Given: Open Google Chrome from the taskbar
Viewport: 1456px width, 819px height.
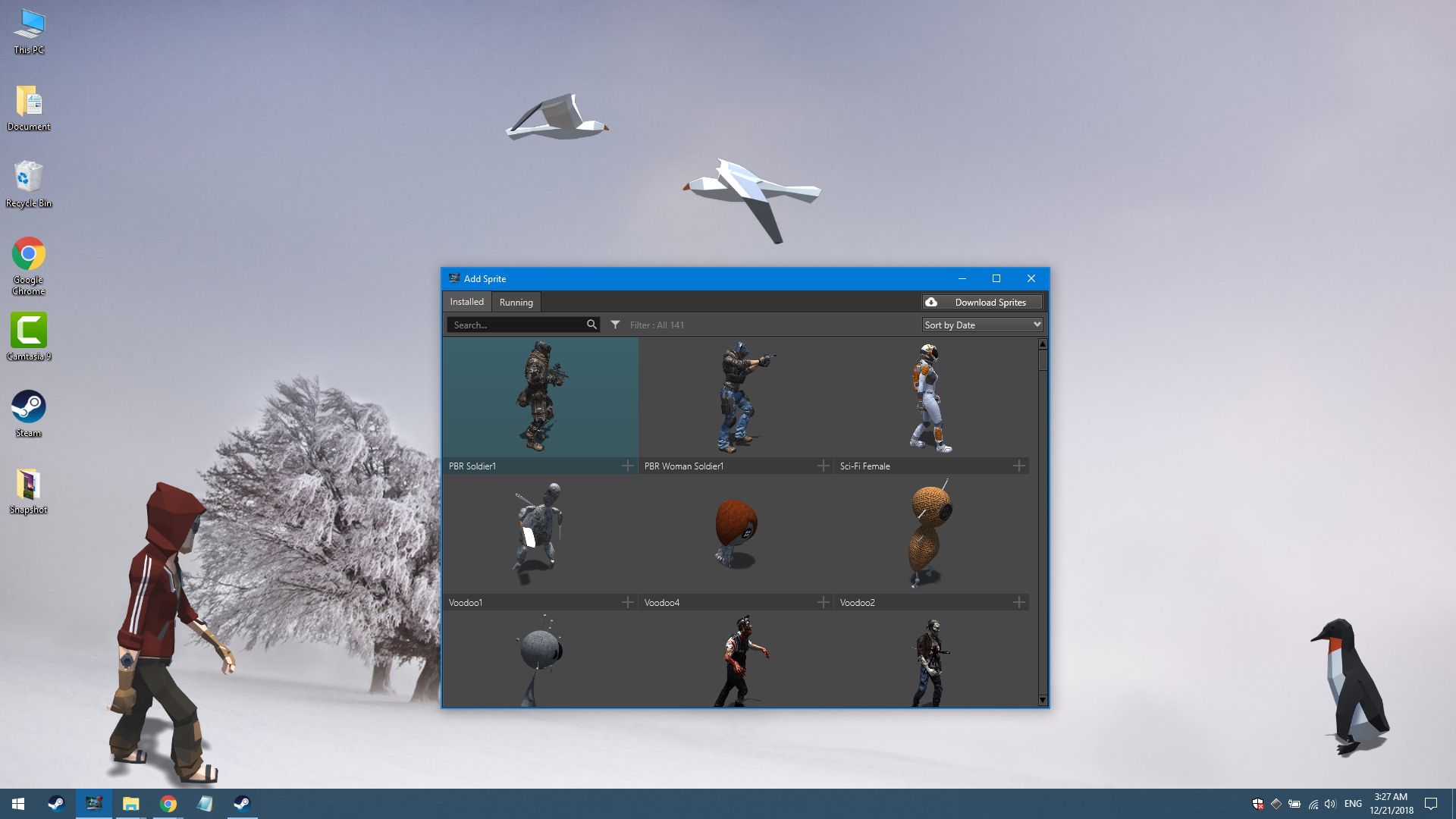Looking at the screenshot, I should click(168, 804).
